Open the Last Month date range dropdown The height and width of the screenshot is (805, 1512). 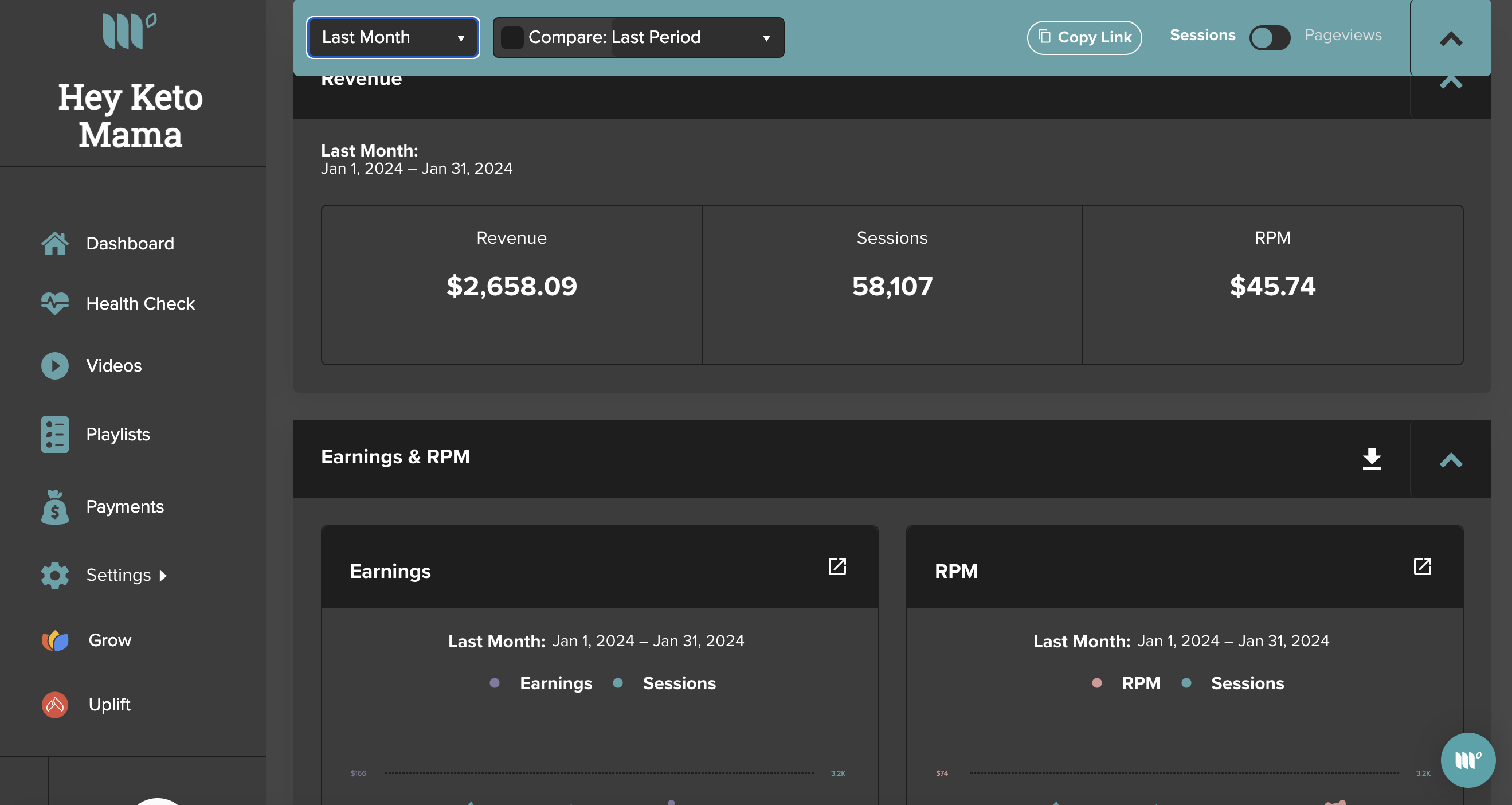click(x=393, y=38)
